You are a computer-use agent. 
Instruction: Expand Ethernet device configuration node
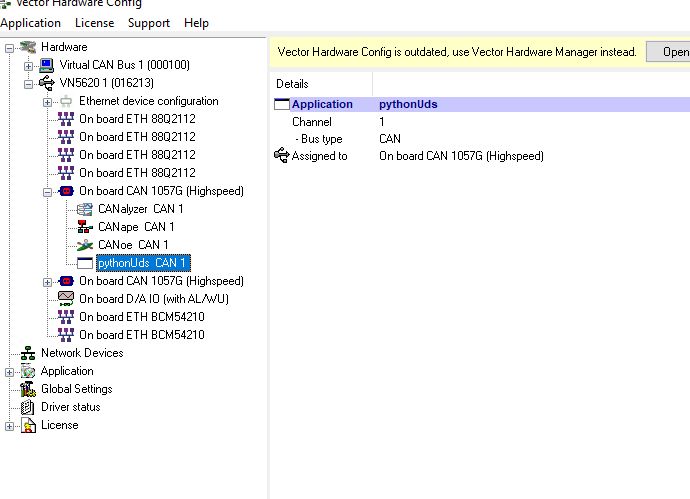48,102
